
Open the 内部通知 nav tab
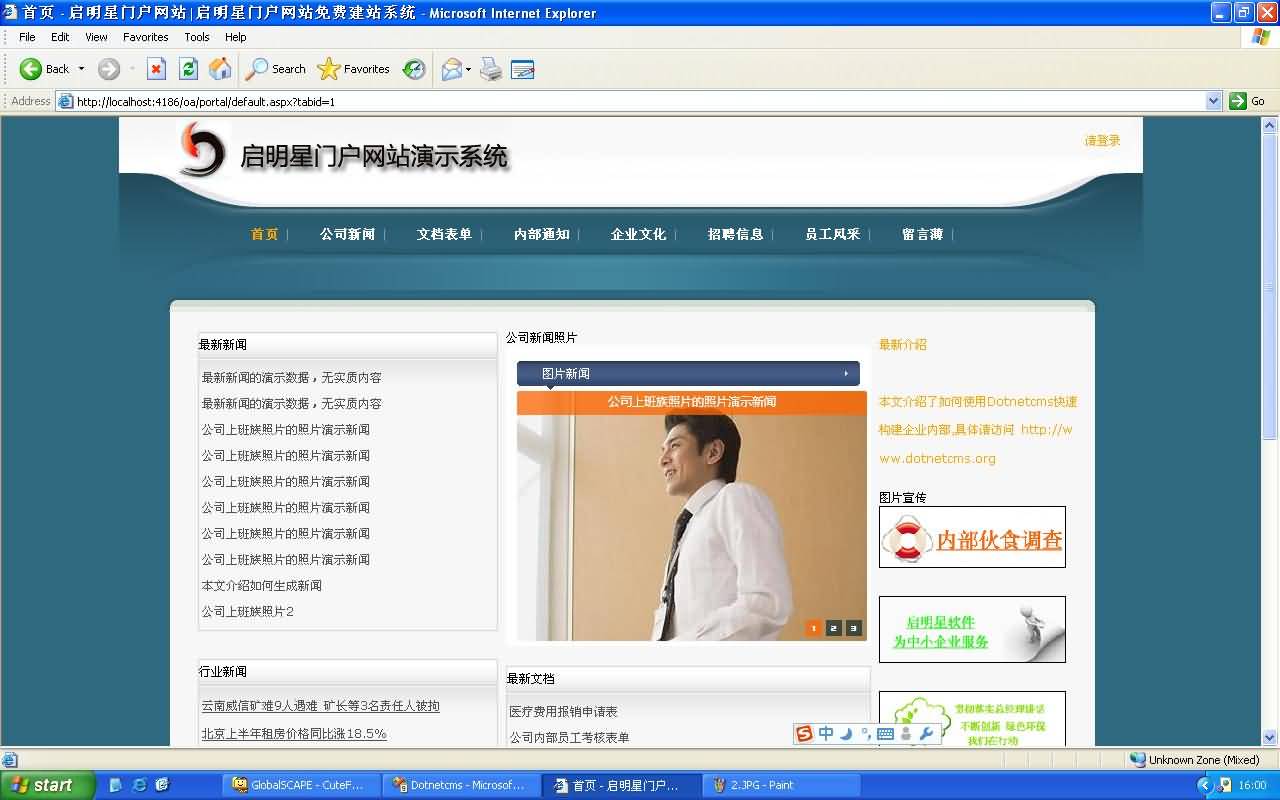541,234
